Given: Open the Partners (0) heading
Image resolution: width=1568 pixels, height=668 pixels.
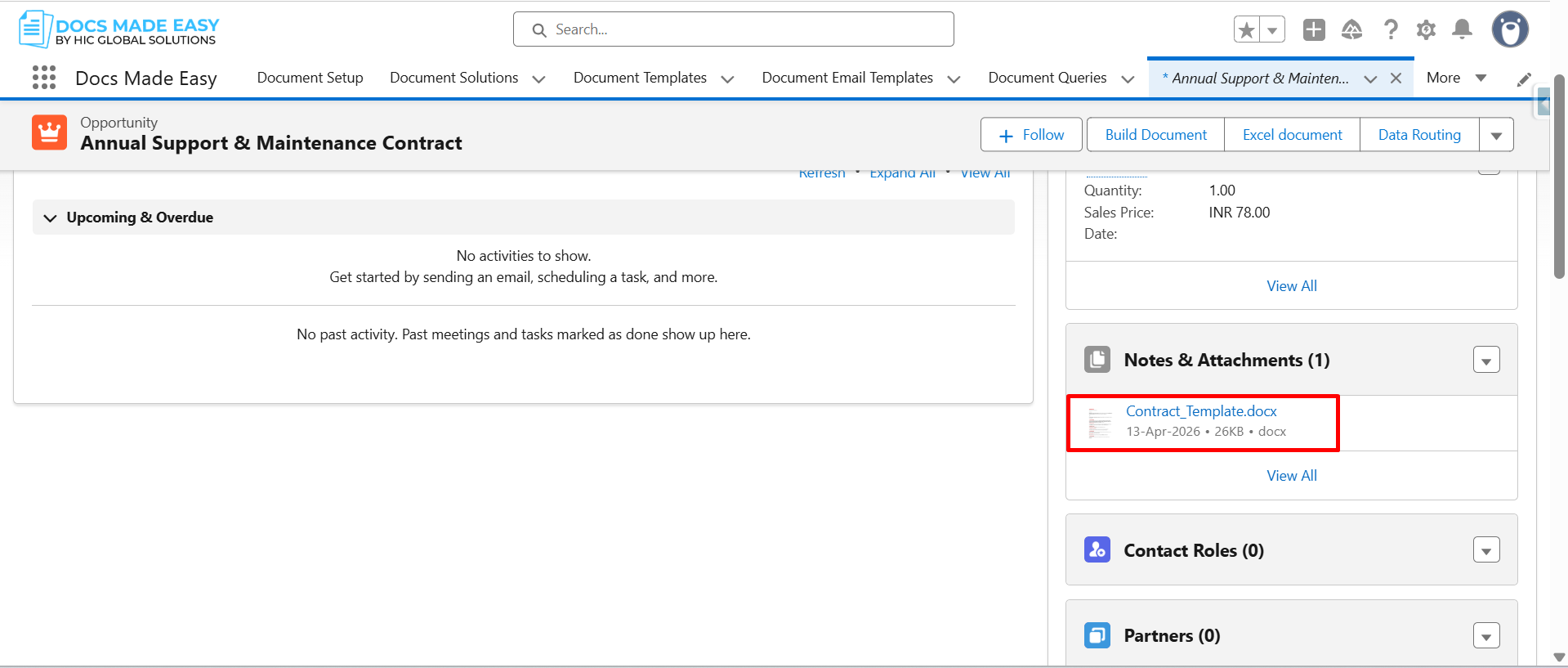Looking at the screenshot, I should [x=1172, y=635].
